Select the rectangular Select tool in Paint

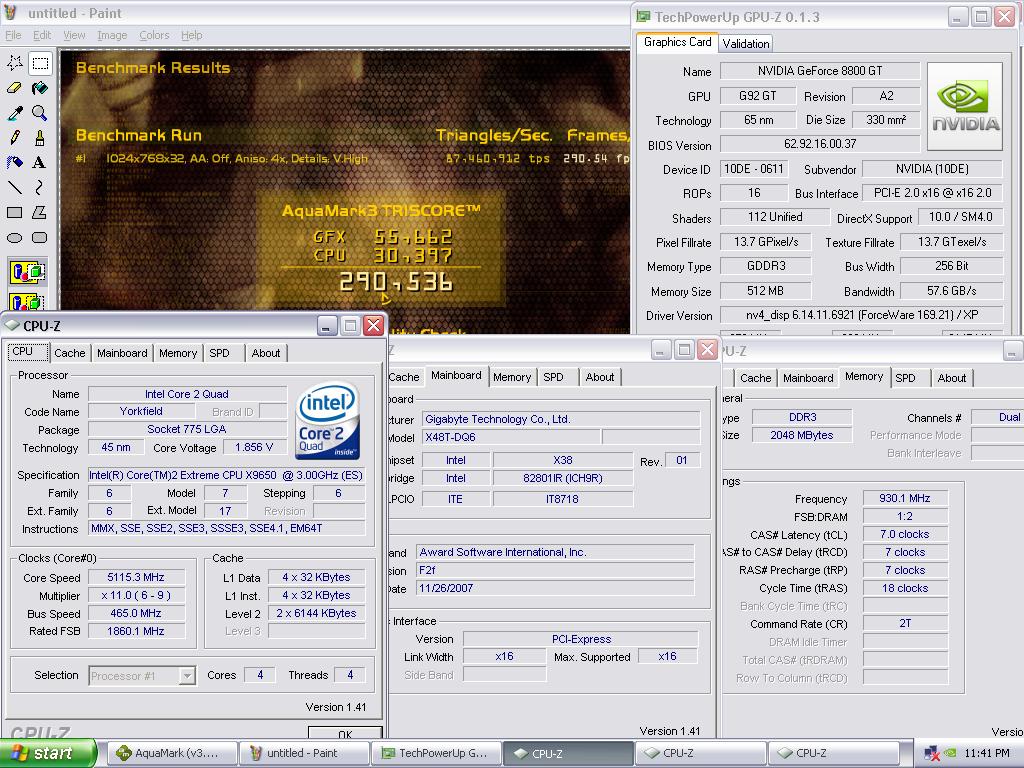coord(40,63)
